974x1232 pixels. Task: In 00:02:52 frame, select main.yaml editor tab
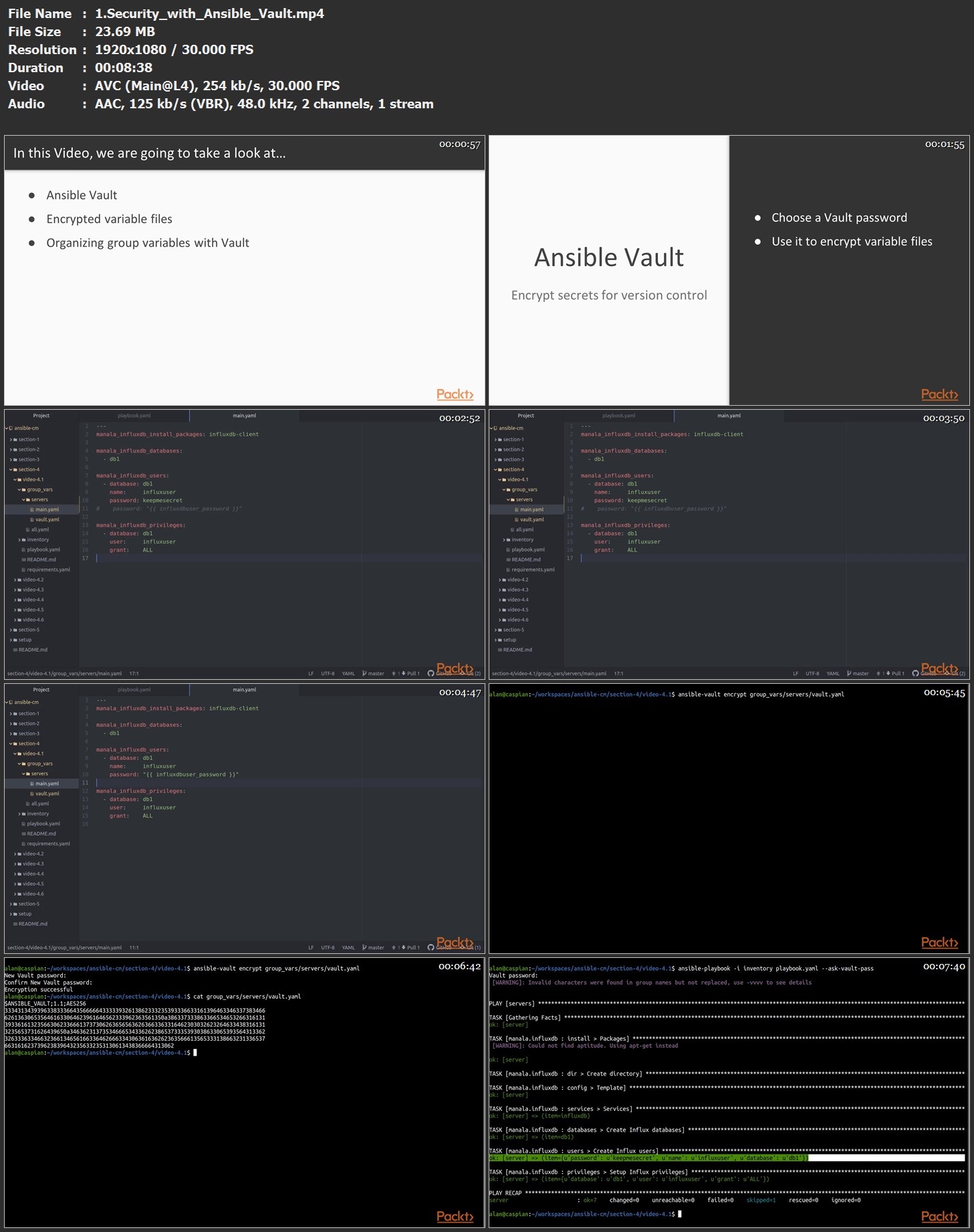coord(244,416)
